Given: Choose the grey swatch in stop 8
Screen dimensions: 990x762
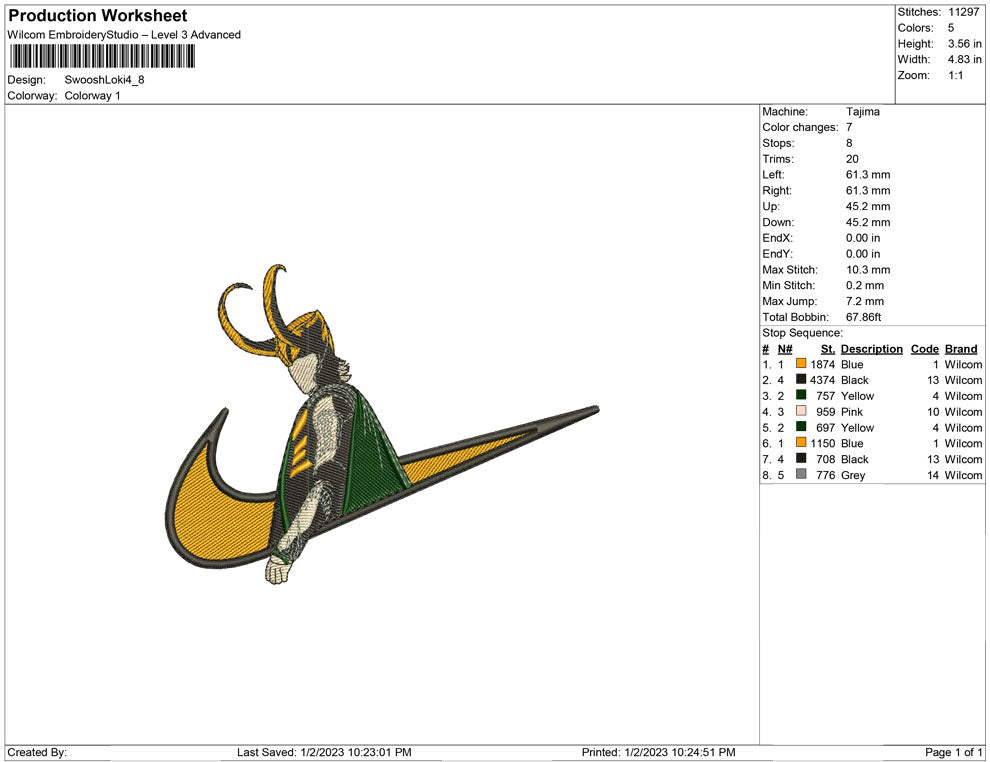Looking at the screenshot, I should click(801, 475).
